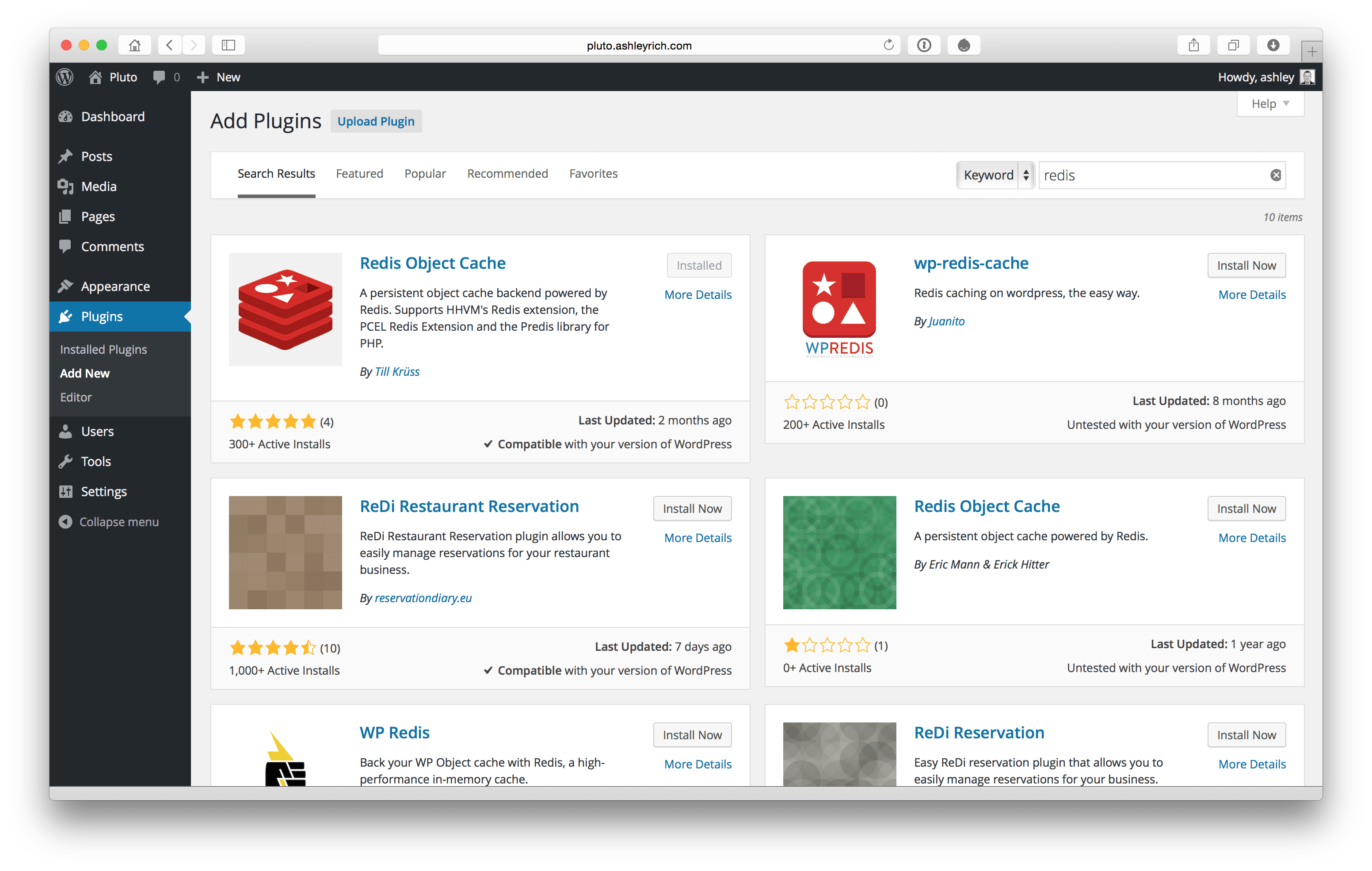Open the Dashboard via its globe icon

pyautogui.click(x=66, y=116)
